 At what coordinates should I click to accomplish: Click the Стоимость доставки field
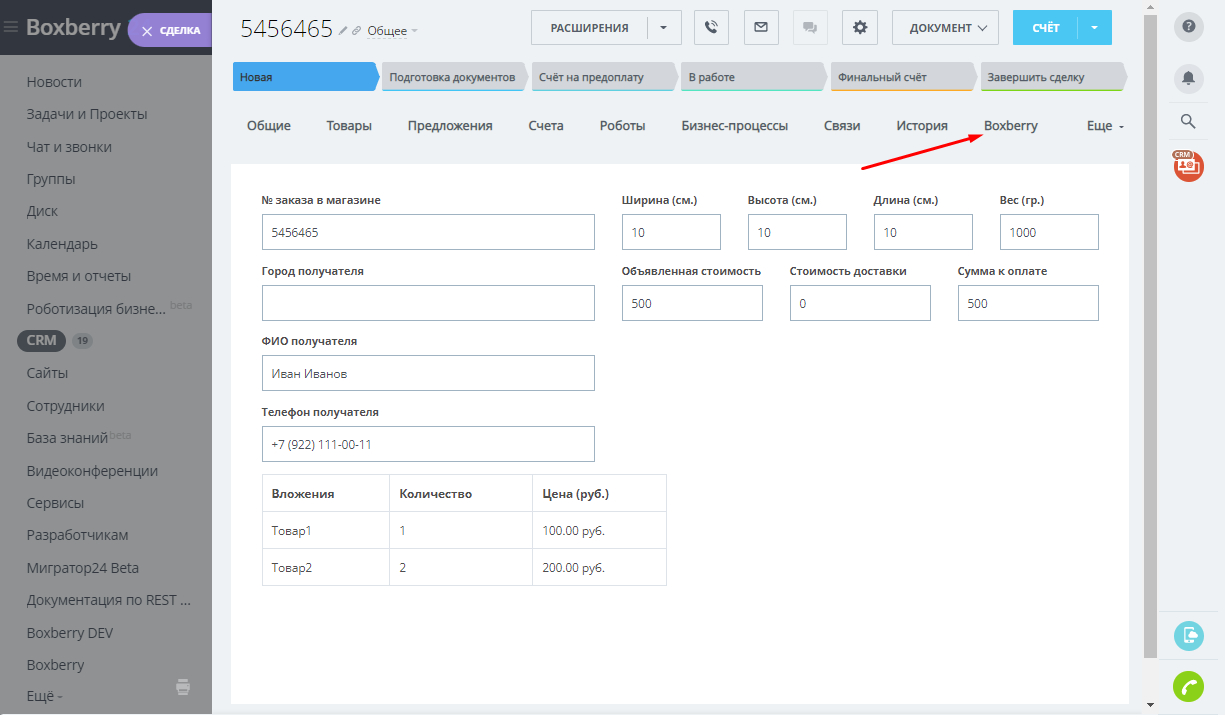860,303
